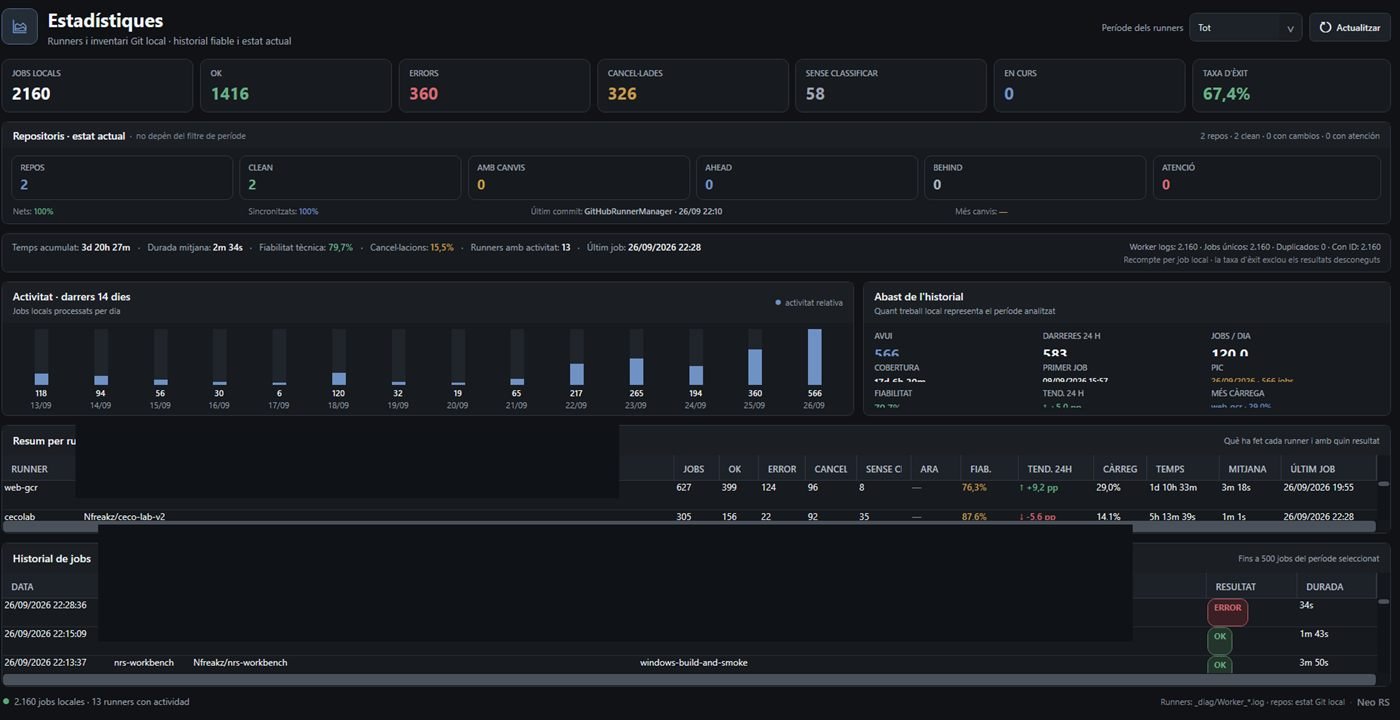
Task: Click the 76,3% reliability value for web-gcr
Action: 974,488
